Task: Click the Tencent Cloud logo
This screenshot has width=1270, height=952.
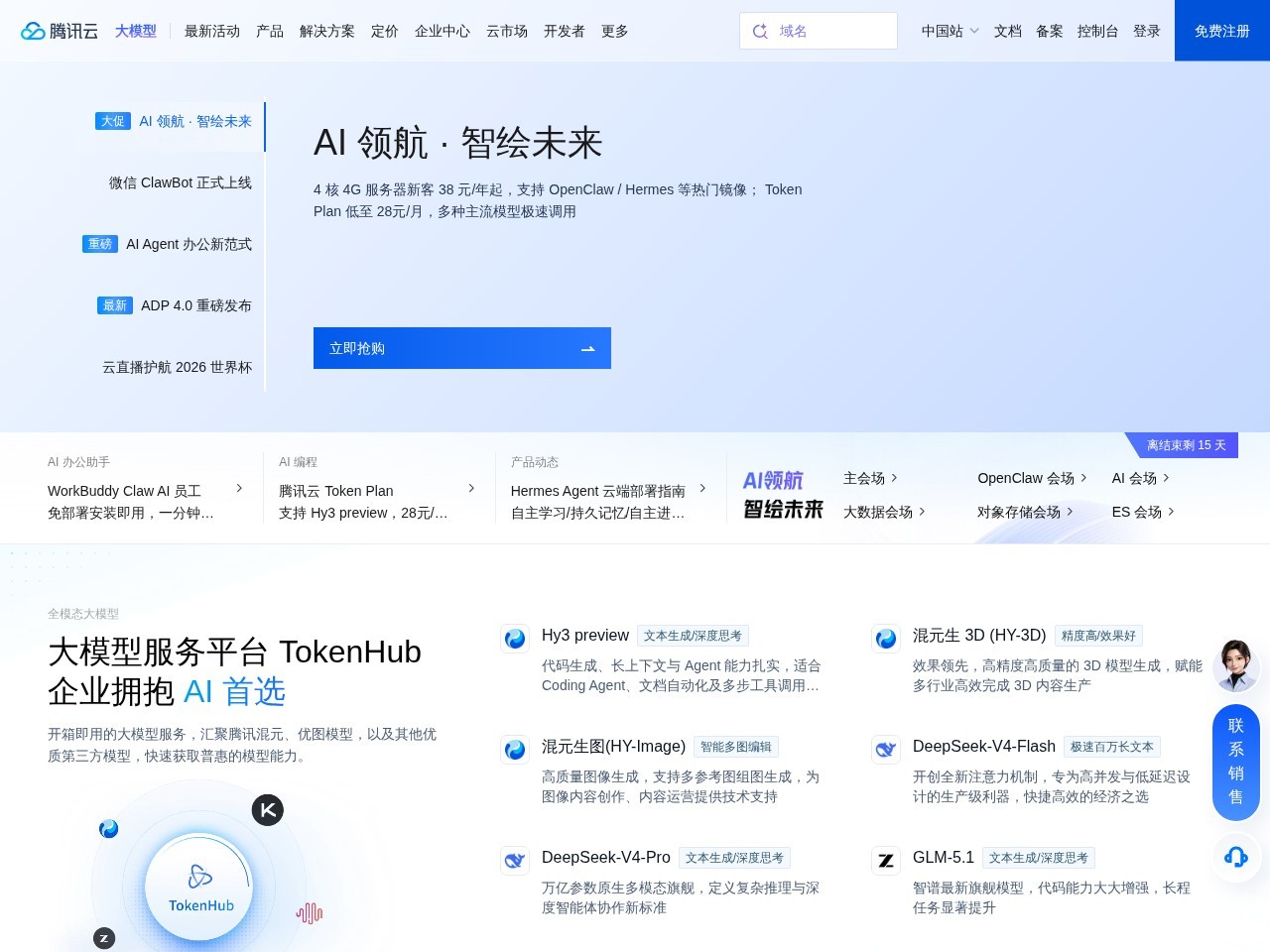Action: (x=60, y=31)
